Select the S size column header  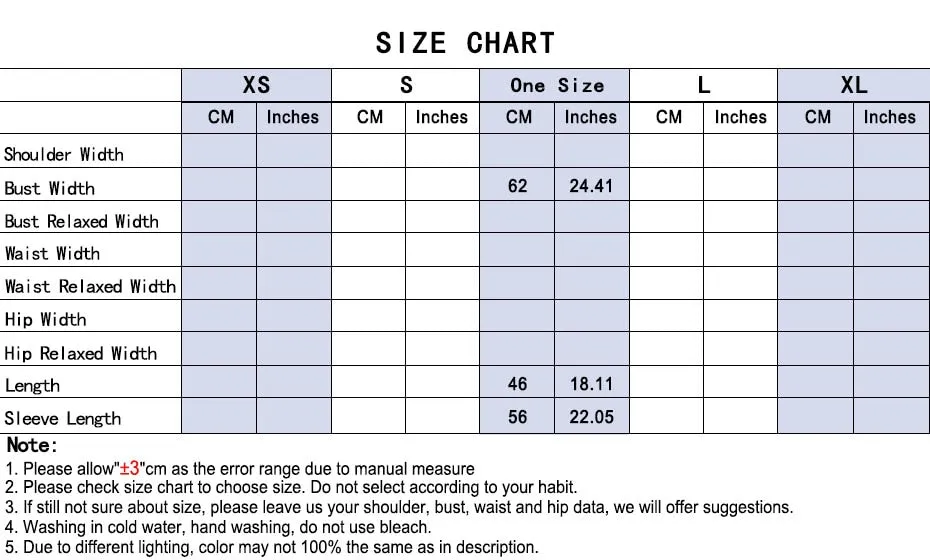pyautogui.click(x=406, y=85)
